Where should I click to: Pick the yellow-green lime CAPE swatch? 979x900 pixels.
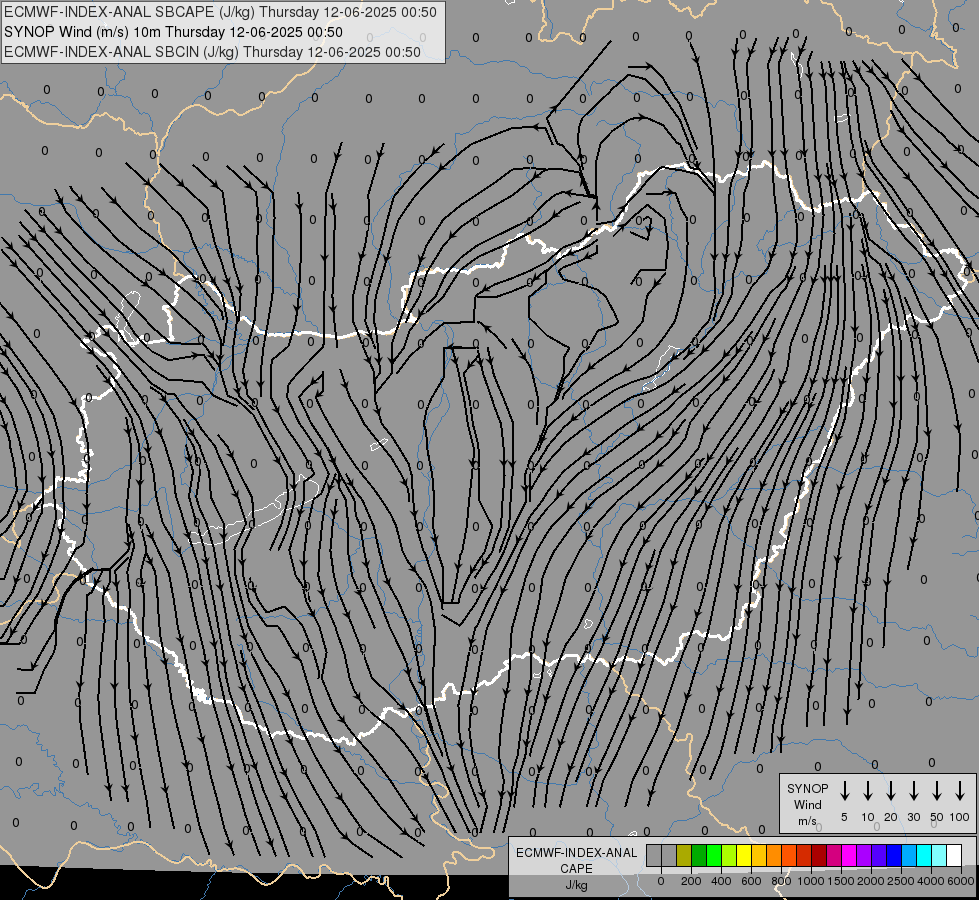coord(729,855)
